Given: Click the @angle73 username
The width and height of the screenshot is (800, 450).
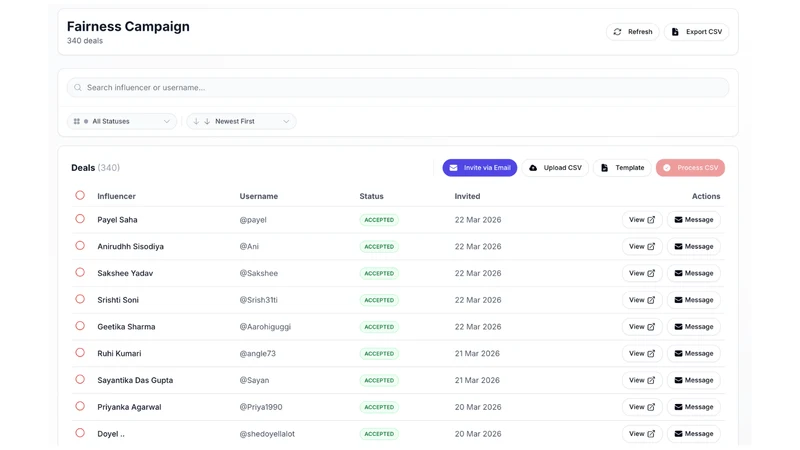Looking at the screenshot, I should 258,354.
